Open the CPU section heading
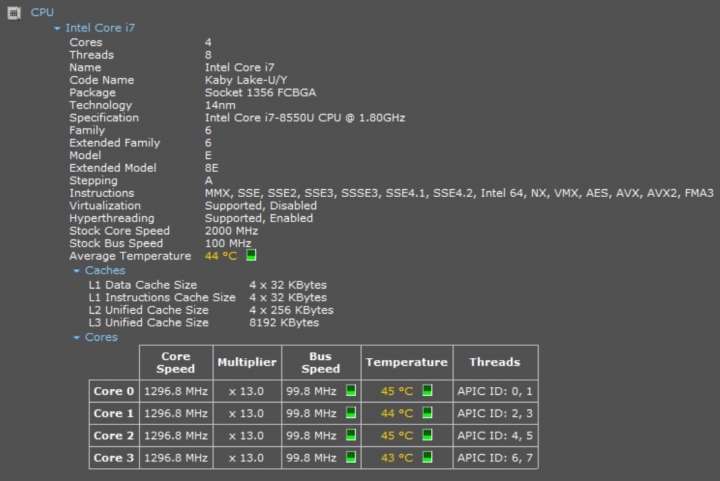This screenshot has height=481, width=720. 42,12
